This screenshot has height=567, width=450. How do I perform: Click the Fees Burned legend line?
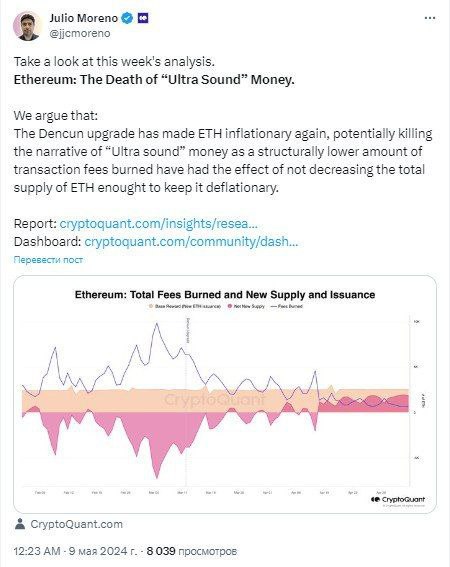click(273, 306)
